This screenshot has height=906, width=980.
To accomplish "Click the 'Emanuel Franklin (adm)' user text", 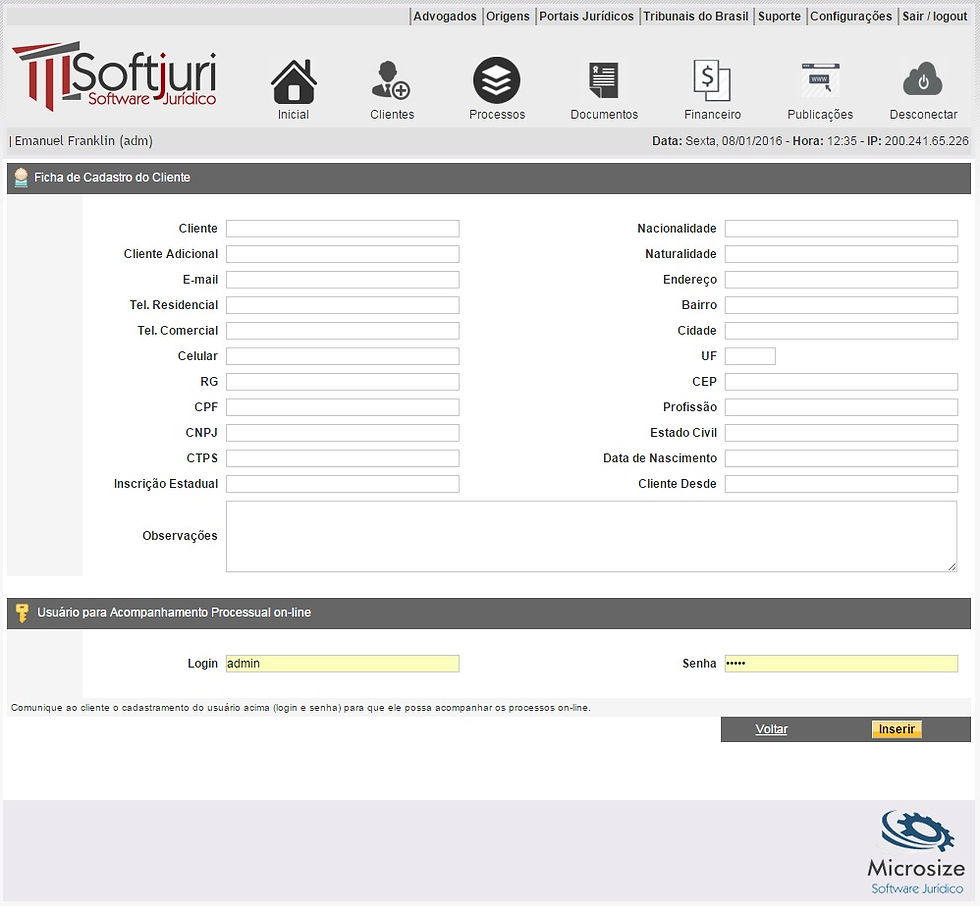I will [83, 141].
